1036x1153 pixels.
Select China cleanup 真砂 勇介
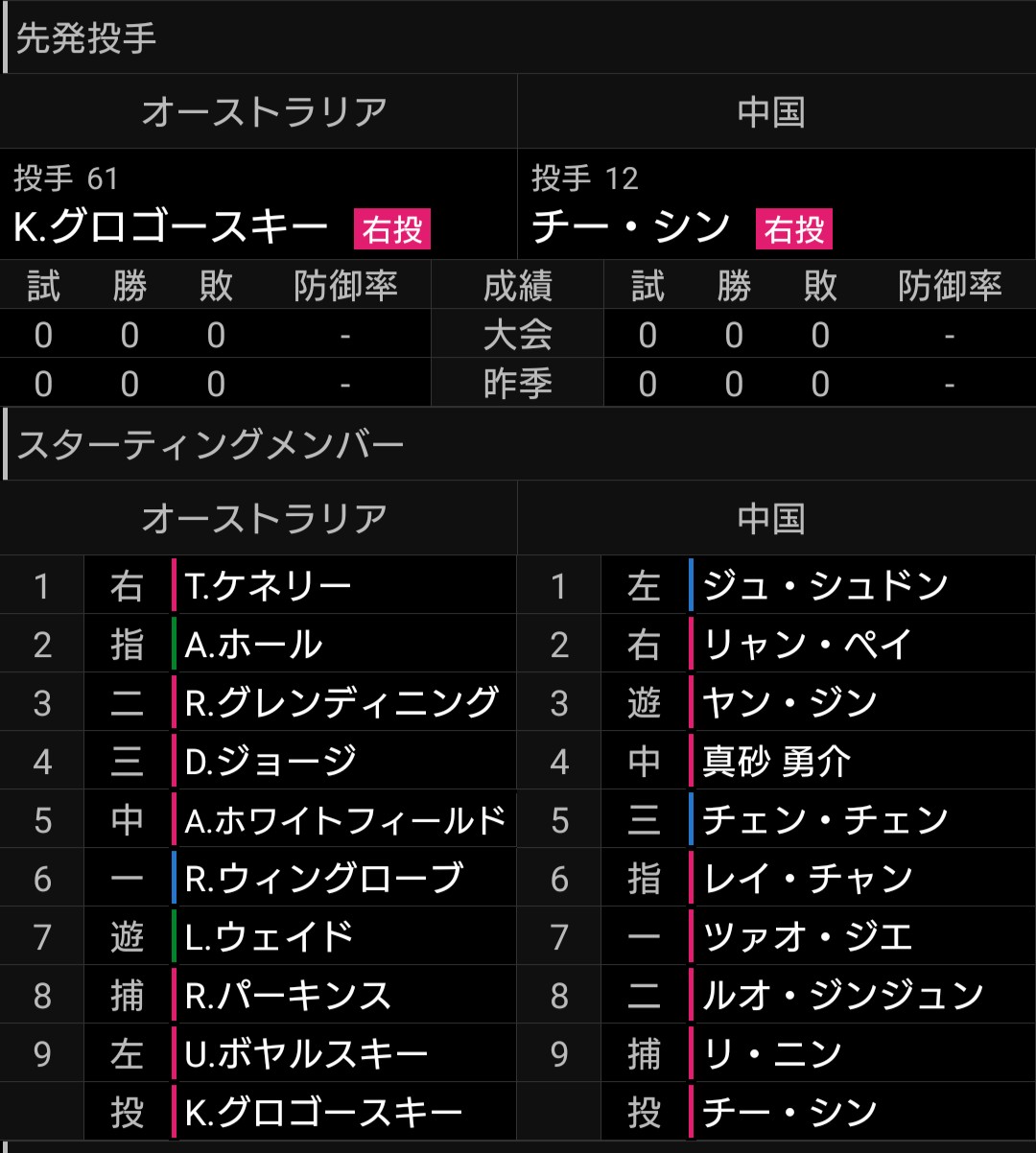coord(777,761)
